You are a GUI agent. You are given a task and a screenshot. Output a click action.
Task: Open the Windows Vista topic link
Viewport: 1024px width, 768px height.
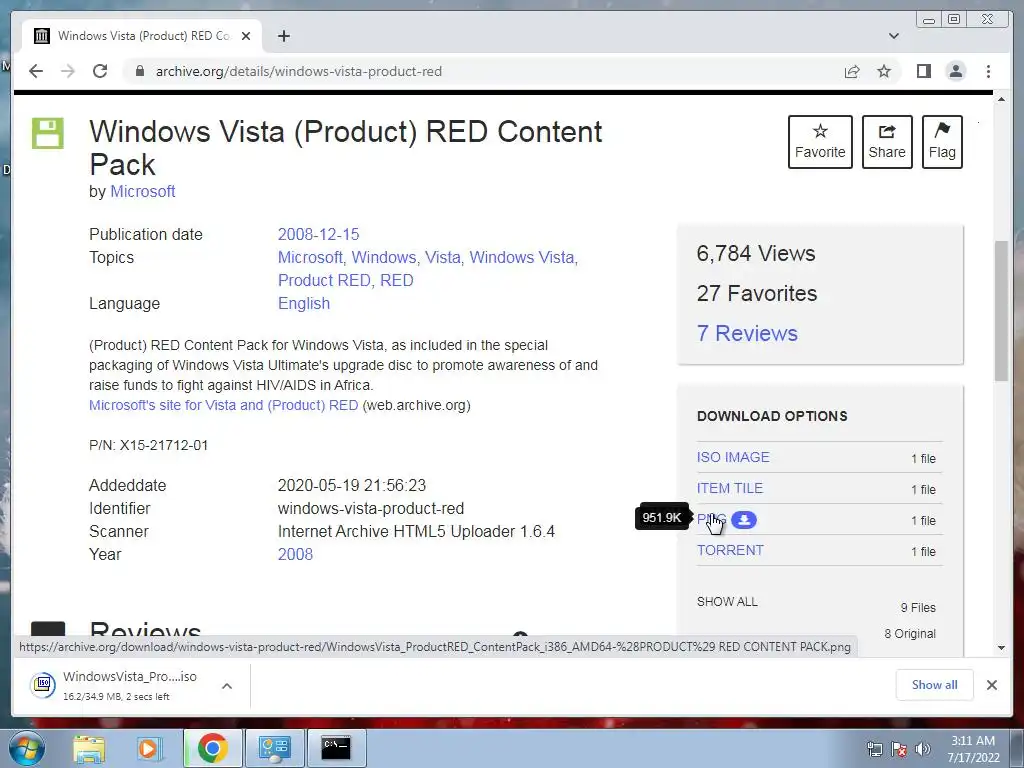coord(523,257)
